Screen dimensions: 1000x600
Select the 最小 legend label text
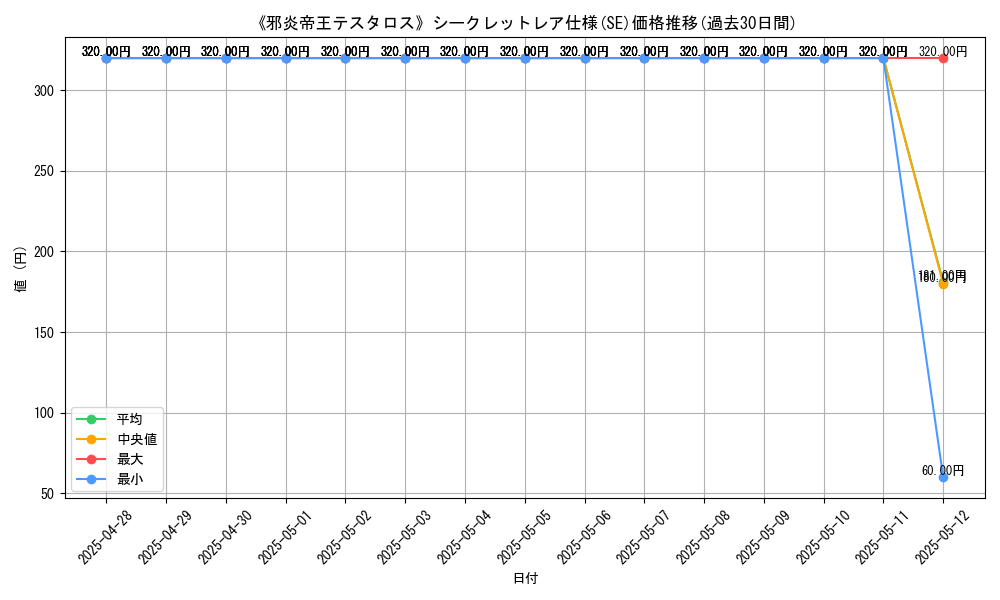coord(129,479)
